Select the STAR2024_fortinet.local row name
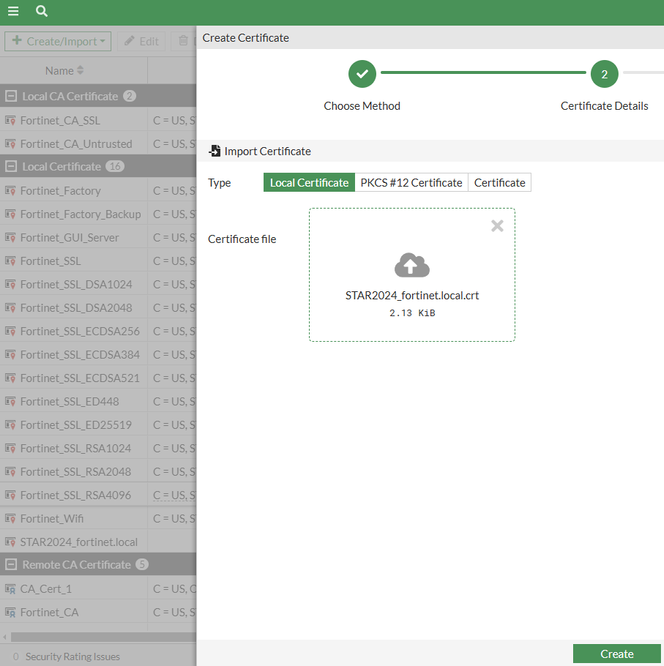Screen dimensions: 664x666 (x=79, y=542)
